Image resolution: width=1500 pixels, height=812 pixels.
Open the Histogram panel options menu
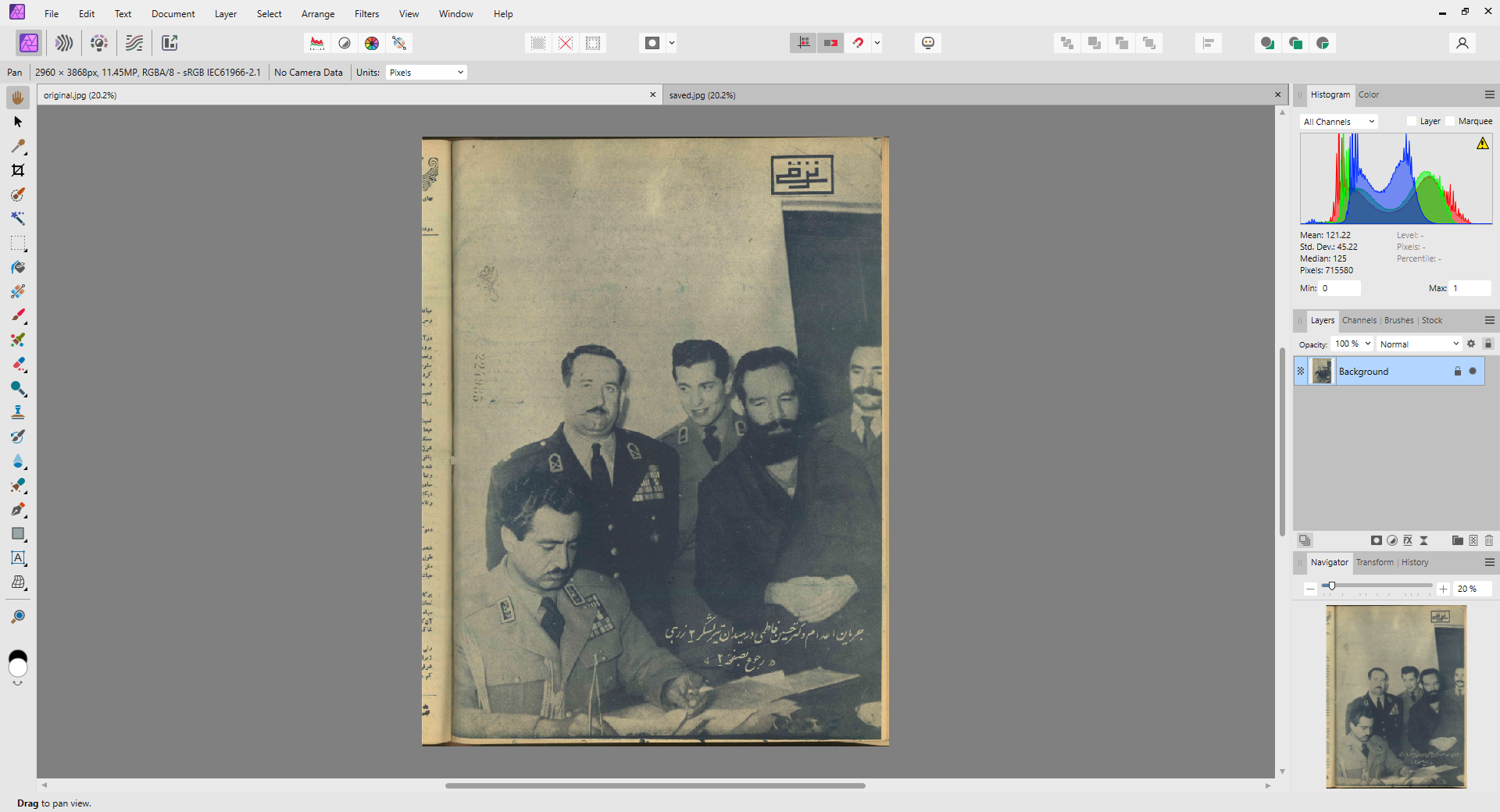point(1489,94)
